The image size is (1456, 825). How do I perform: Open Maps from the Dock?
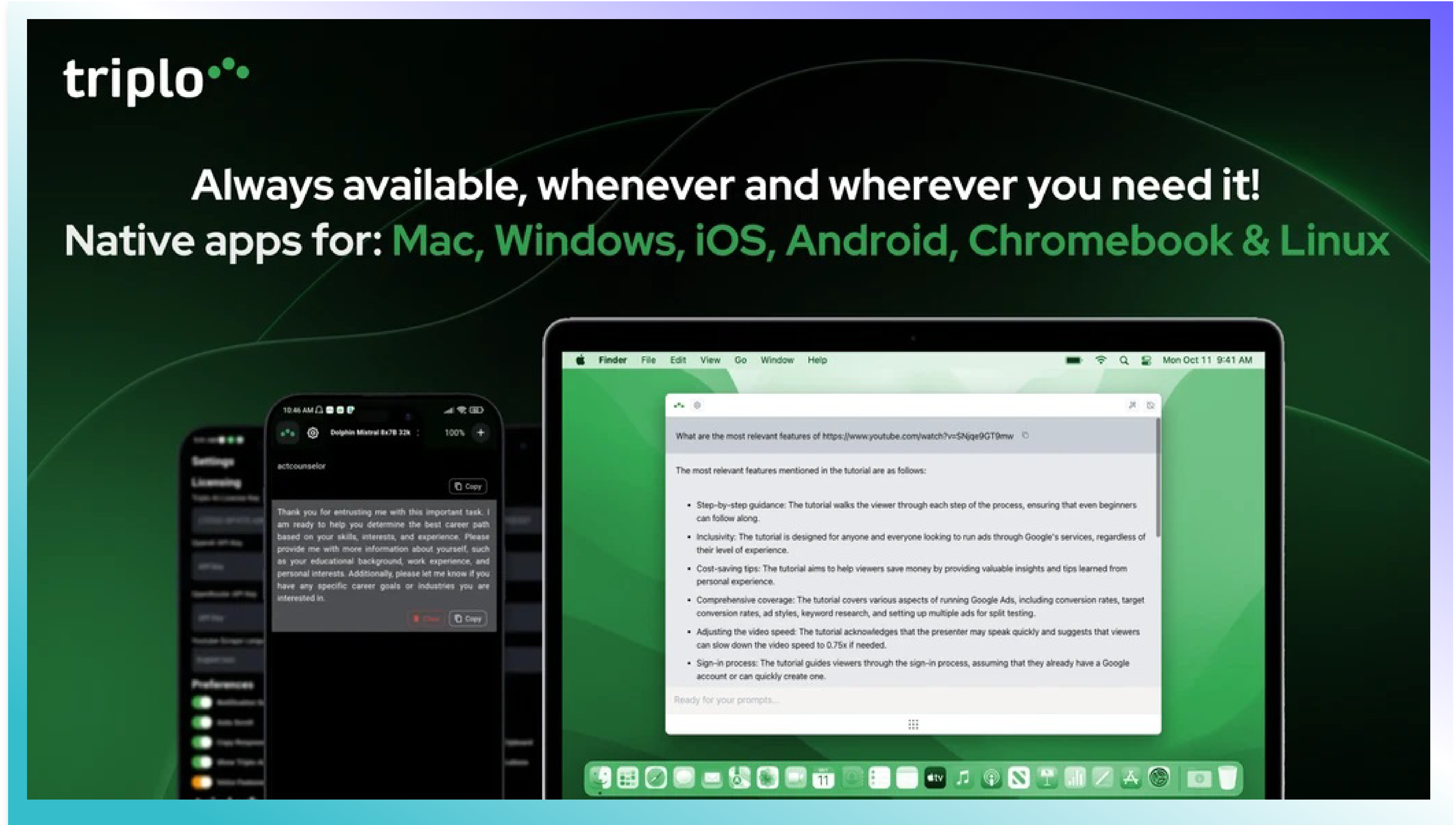[x=739, y=778]
